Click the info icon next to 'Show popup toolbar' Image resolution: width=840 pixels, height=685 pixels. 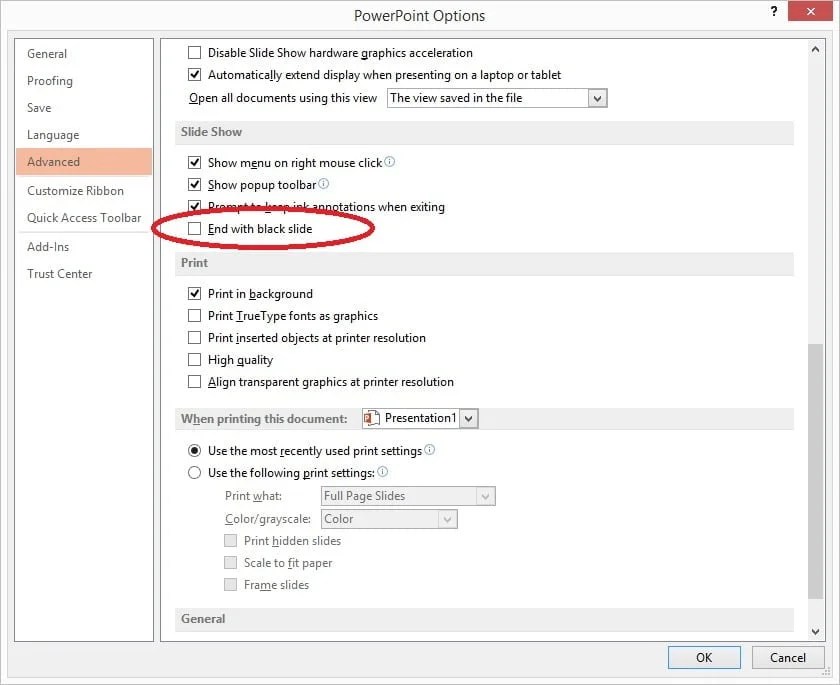click(324, 184)
